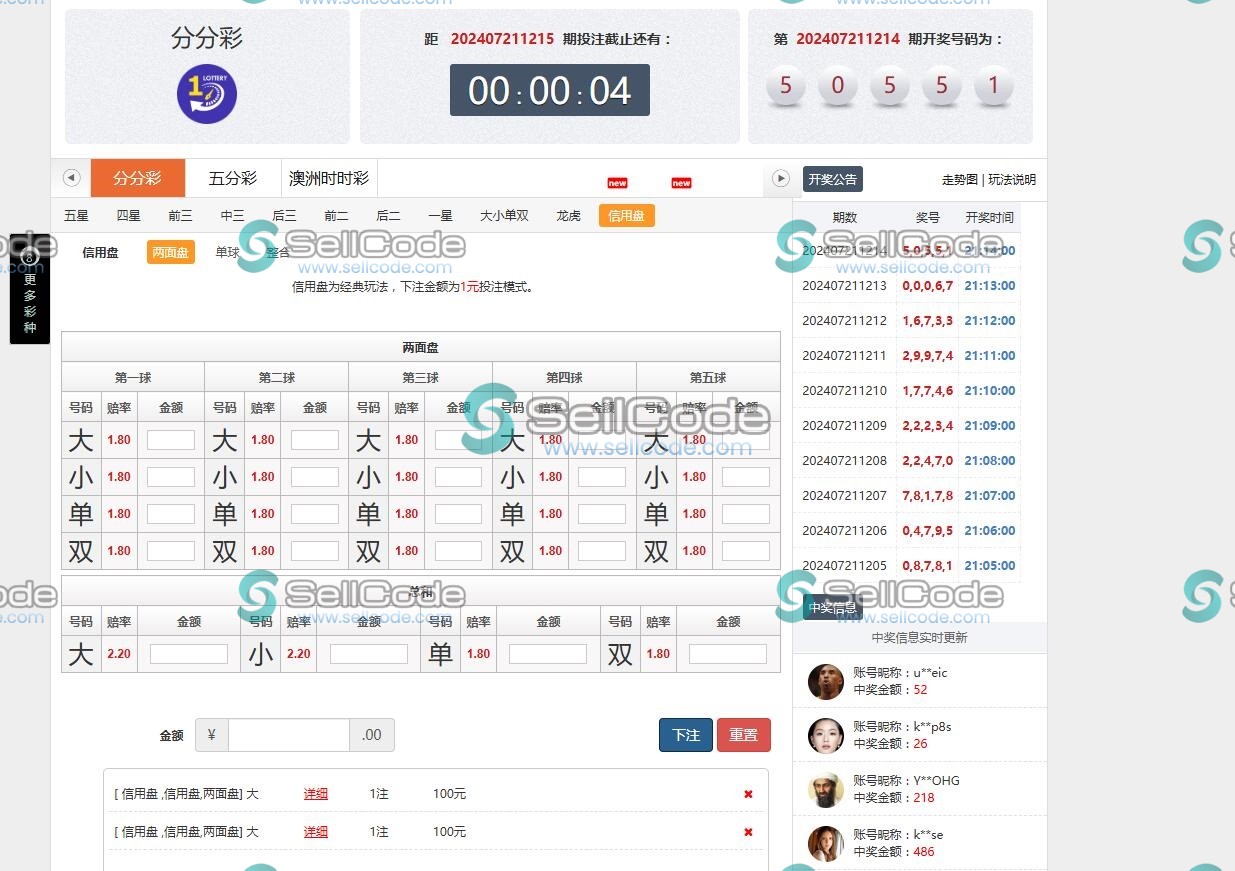Click the winning number ball showing 5
Screen dimensions: 1235x871
[x=785, y=87]
